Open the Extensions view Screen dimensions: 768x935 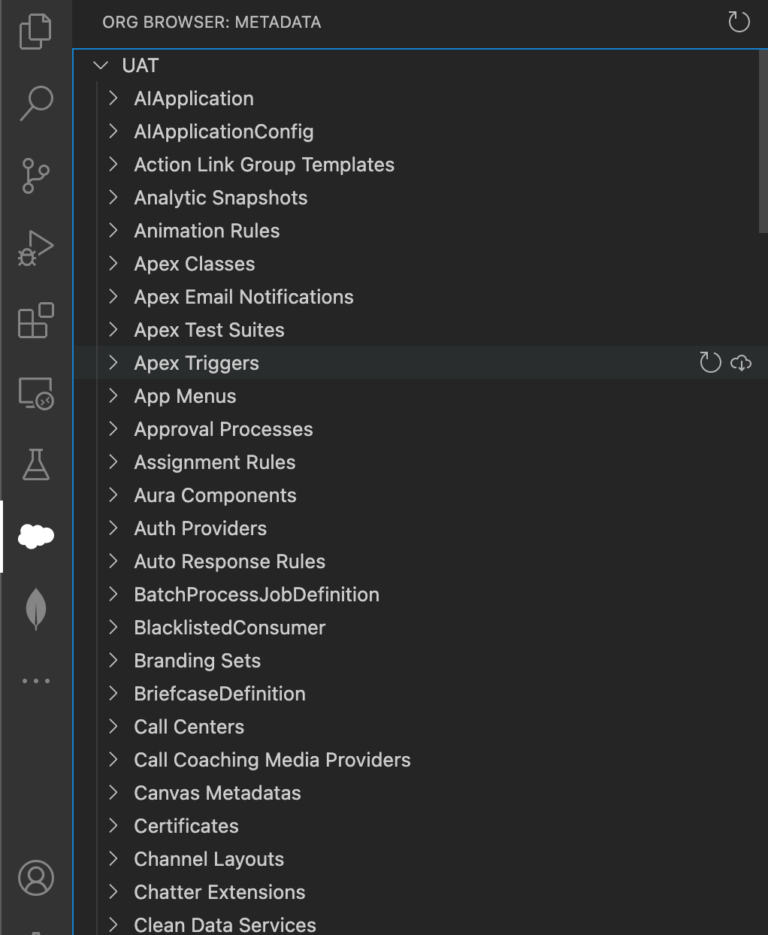coord(36,320)
